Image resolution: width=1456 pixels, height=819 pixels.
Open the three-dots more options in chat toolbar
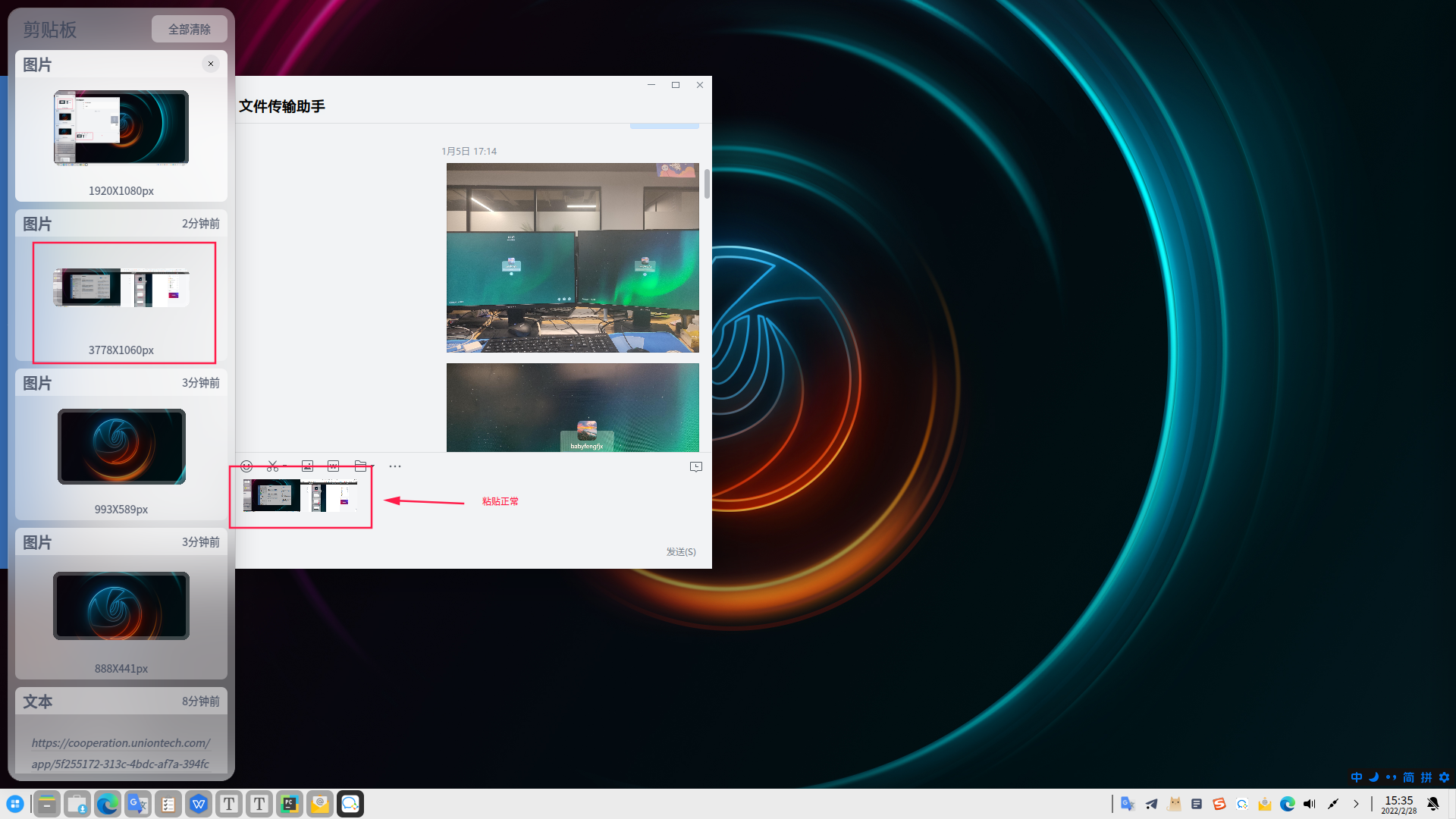pyautogui.click(x=395, y=466)
